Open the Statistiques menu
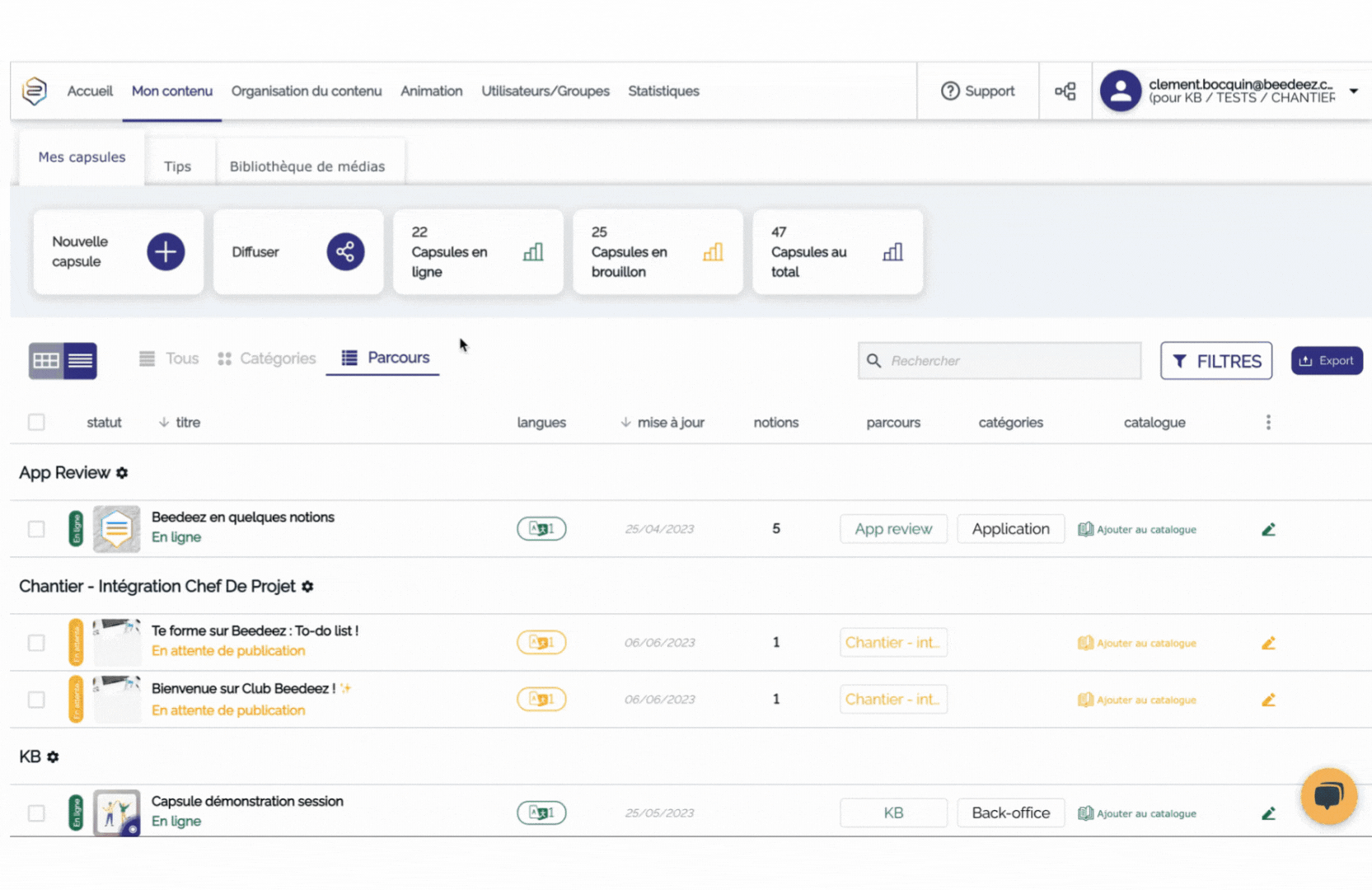The image size is (1372, 890). 663,91
